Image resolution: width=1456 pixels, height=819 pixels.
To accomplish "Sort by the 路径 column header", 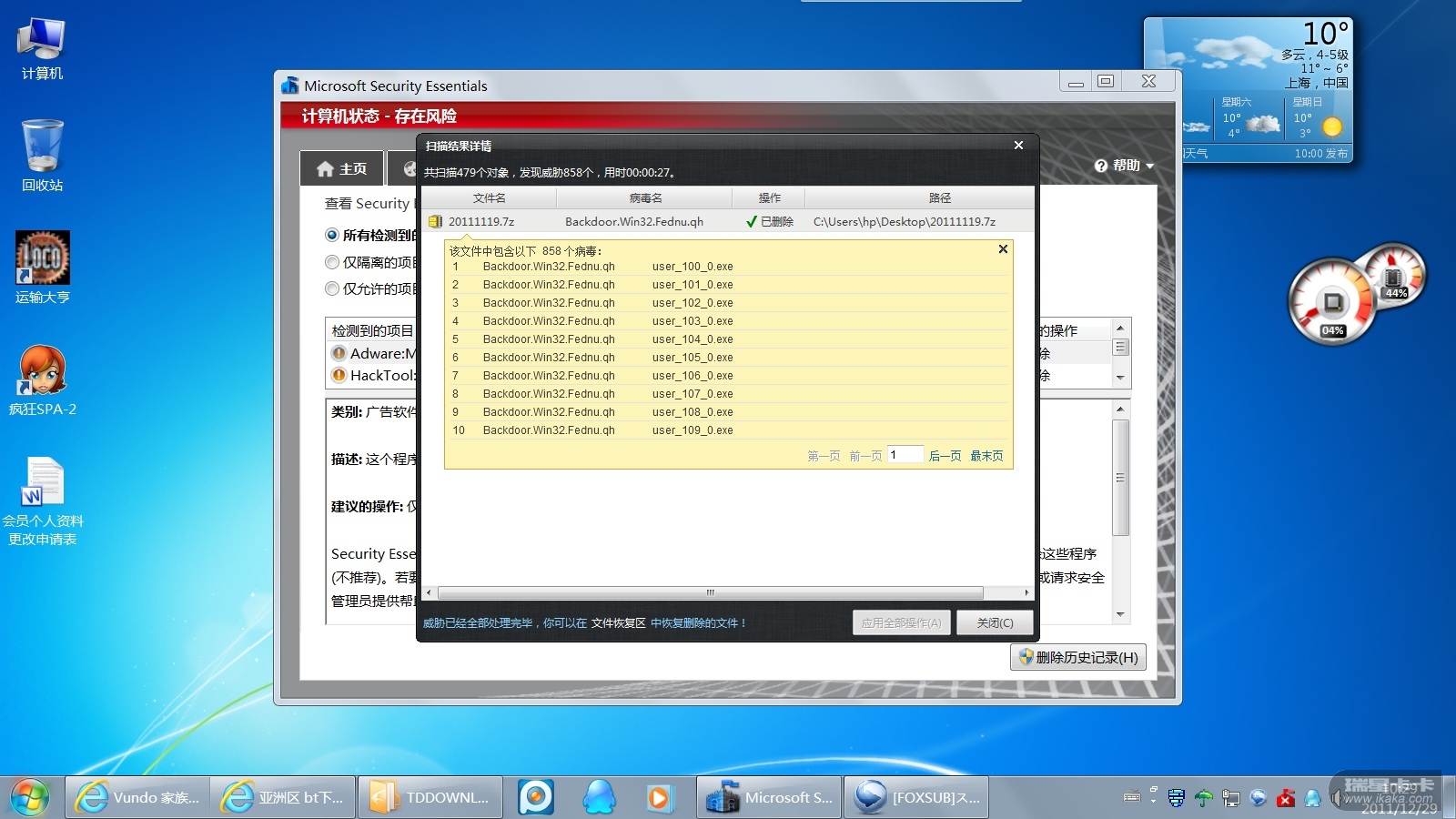I will point(920,197).
